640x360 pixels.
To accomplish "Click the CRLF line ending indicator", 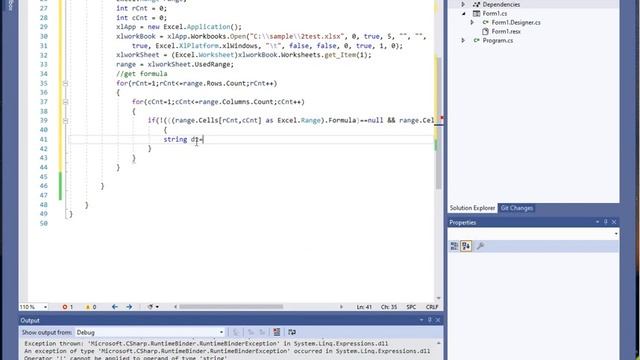I will coord(432,307).
